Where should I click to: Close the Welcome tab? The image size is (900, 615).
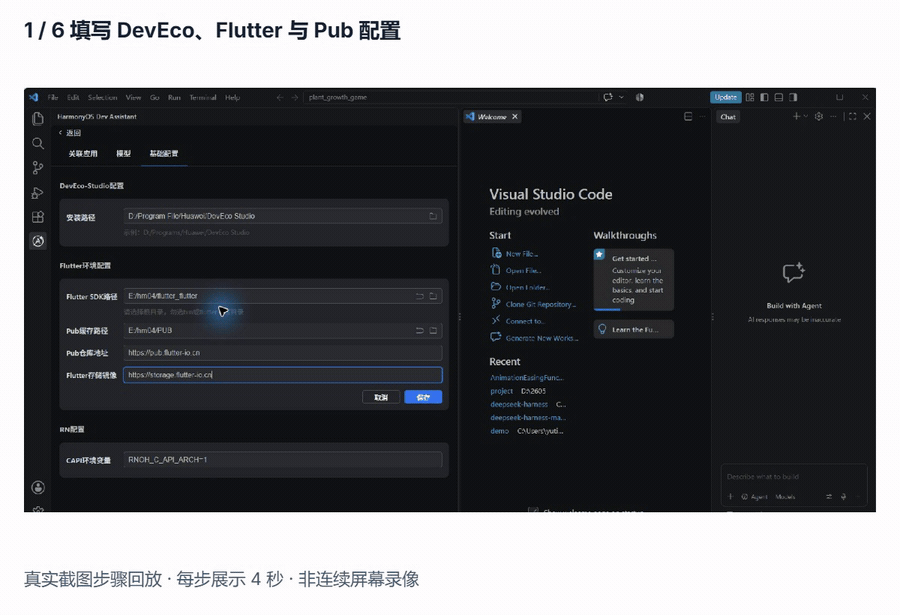(x=515, y=117)
